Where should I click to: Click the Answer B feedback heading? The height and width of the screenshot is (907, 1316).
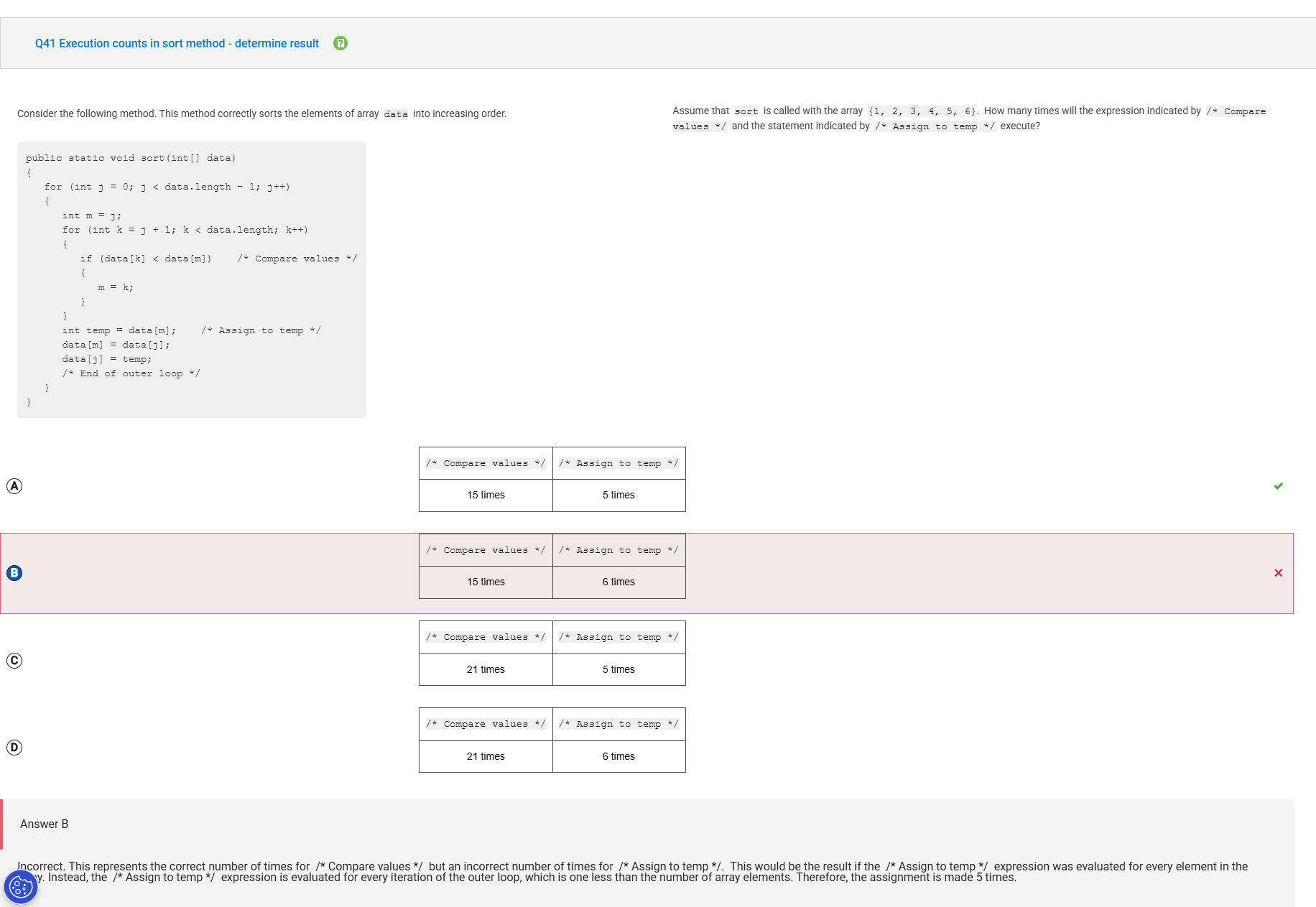(45, 824)
